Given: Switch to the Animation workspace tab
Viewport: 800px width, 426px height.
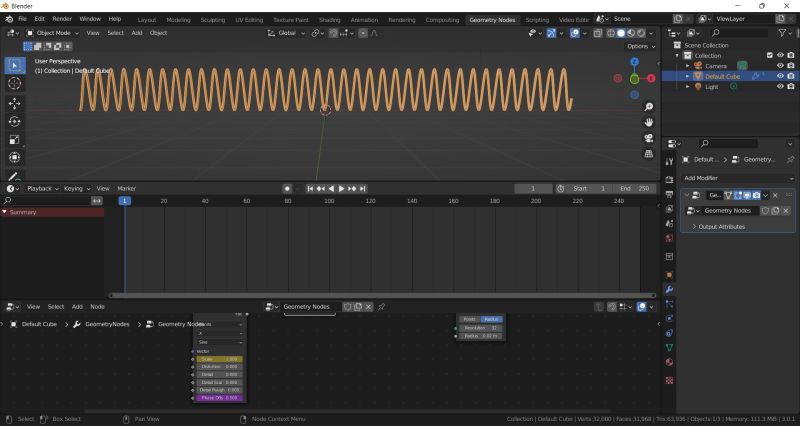Looking at the screenshot, I should 364,20.
